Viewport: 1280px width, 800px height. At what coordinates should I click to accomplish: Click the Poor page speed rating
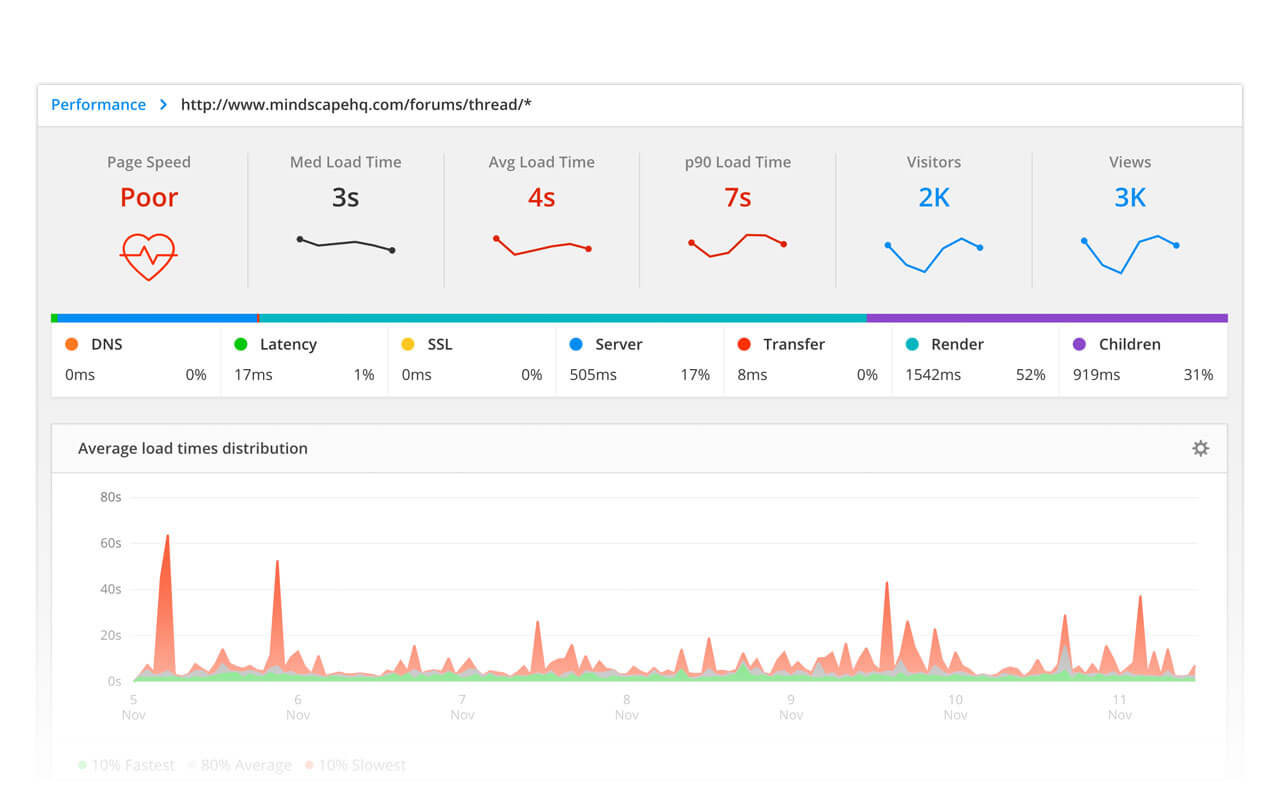[149, 197]
